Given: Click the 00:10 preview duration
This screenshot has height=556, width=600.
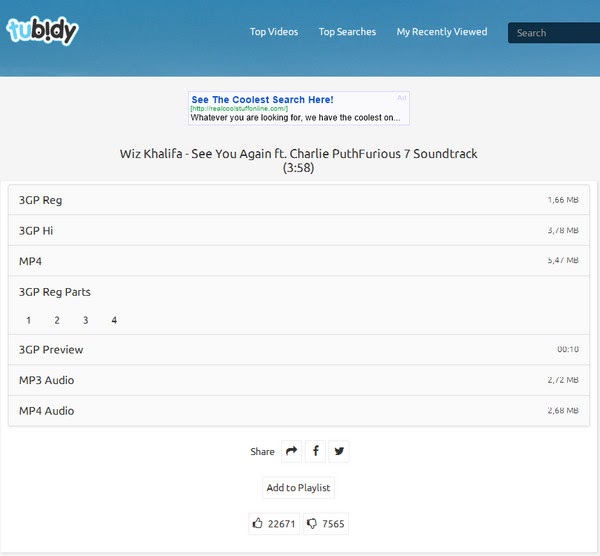Looking at the screenshot, I should click(x=568, y=349).
